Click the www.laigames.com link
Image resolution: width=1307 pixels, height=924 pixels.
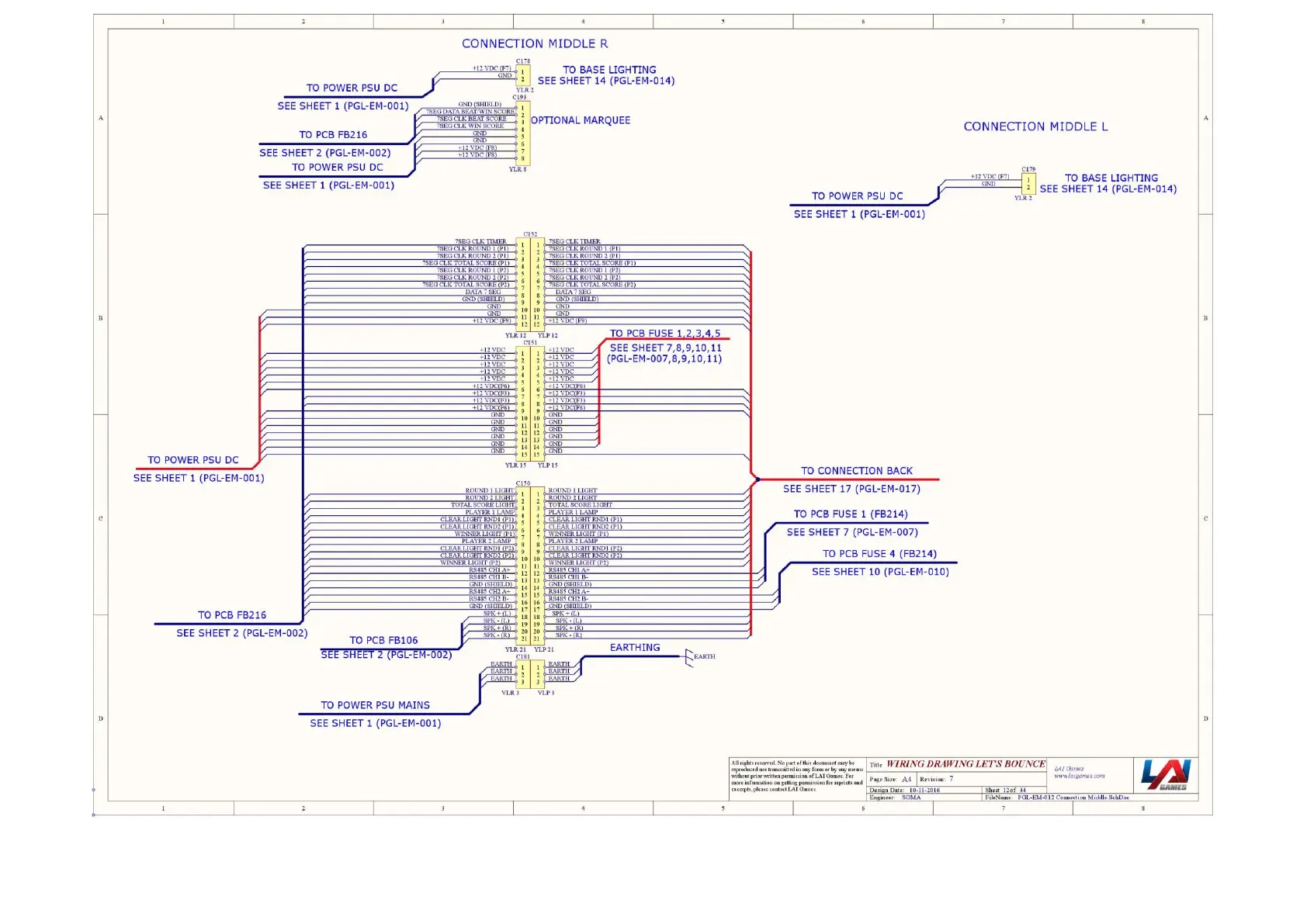pos(1079,775)
